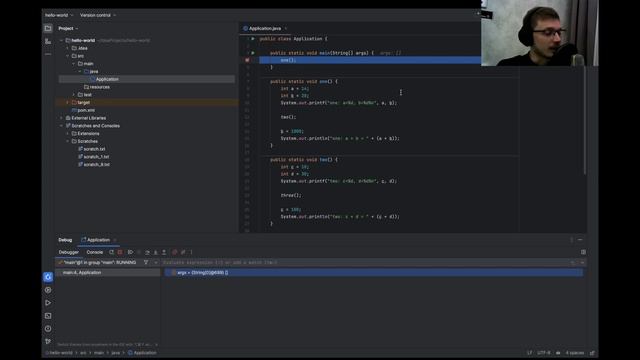Collapse the Scratches folder
Screen dimensions: 640x360
(68, 141)
